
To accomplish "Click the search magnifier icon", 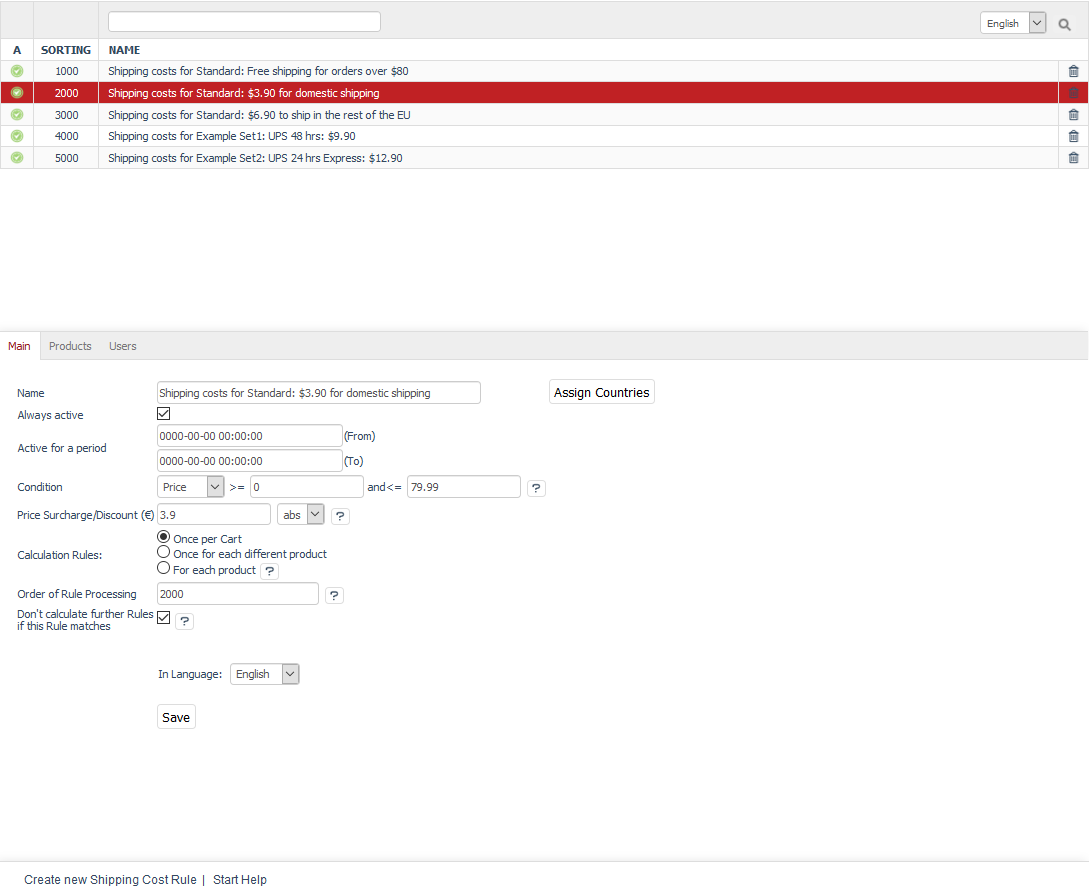I will tap(1064, 24).
